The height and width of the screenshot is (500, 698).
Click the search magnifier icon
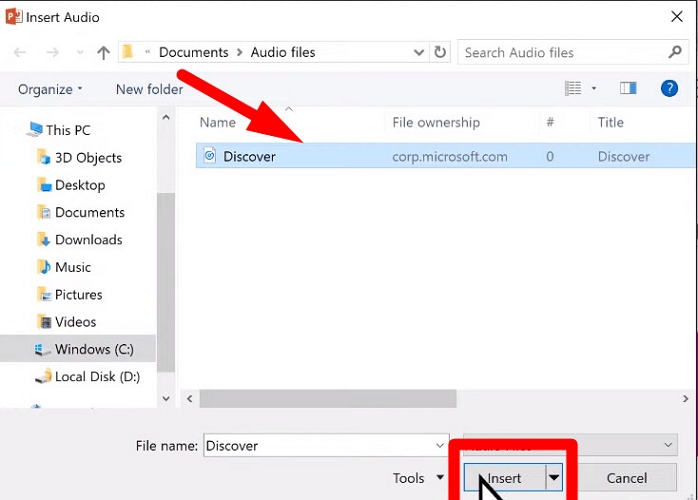click(x=675, y=52)
